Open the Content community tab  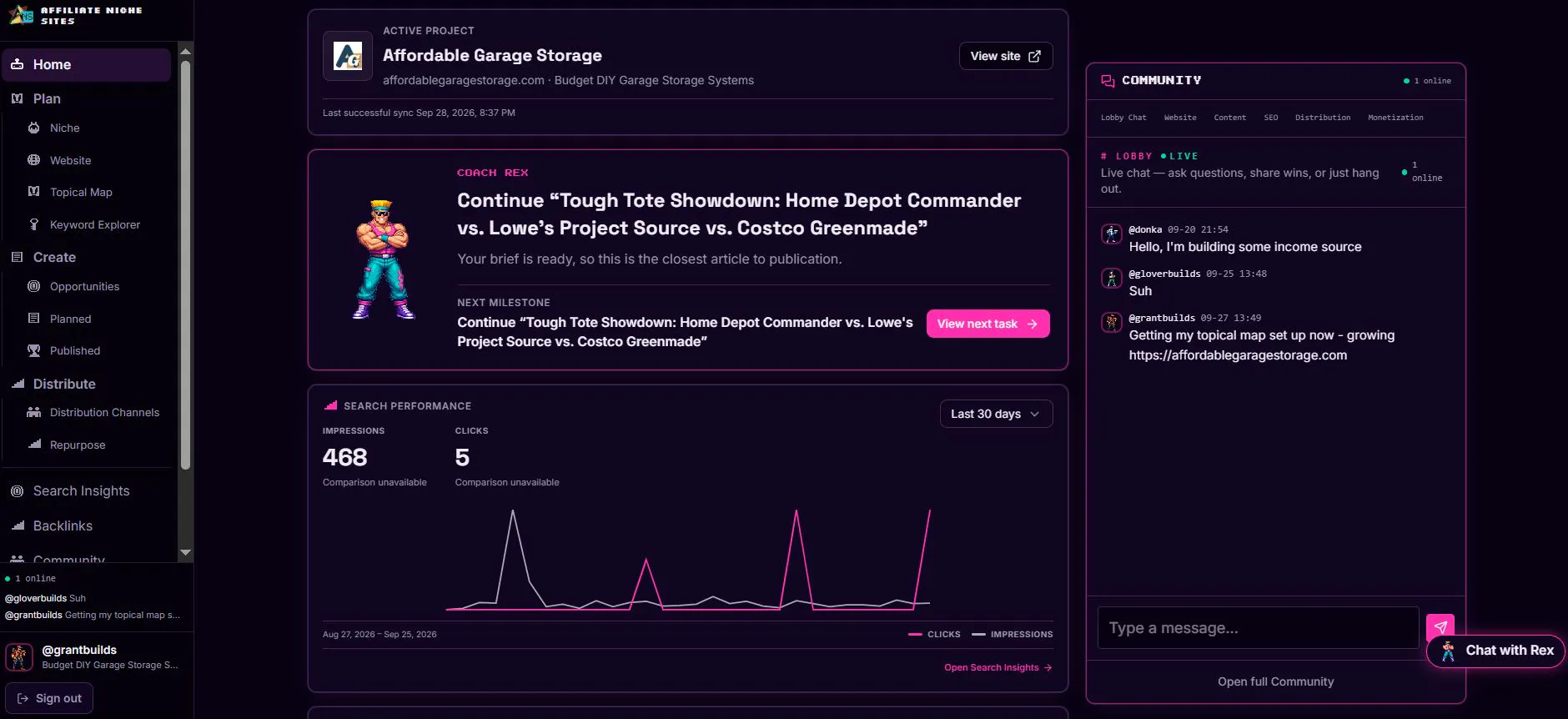pyautogui.click(x=1230, y=118)
